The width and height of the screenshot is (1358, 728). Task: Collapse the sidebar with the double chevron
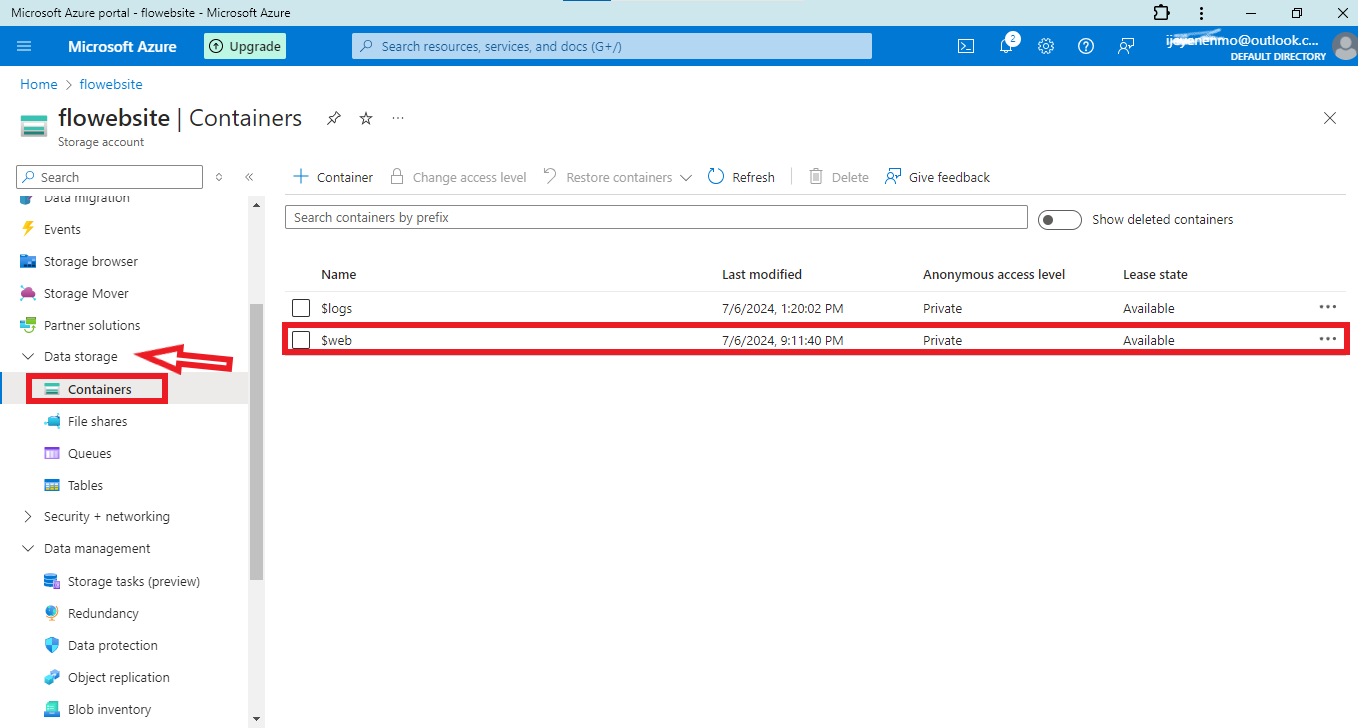click(249, 177)
